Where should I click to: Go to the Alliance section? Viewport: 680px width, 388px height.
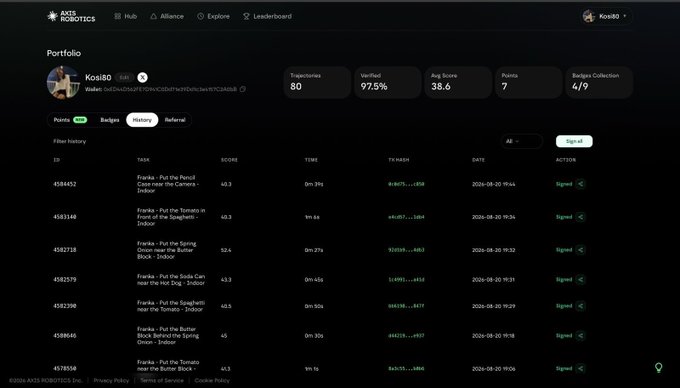pyautogui.click(x=167, y=16)
